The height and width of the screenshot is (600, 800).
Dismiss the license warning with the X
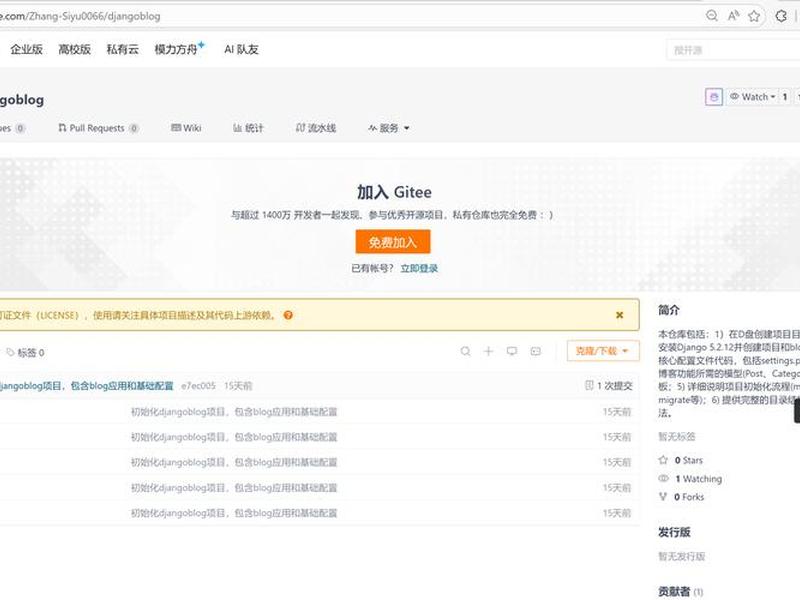(x=619, y=315)
